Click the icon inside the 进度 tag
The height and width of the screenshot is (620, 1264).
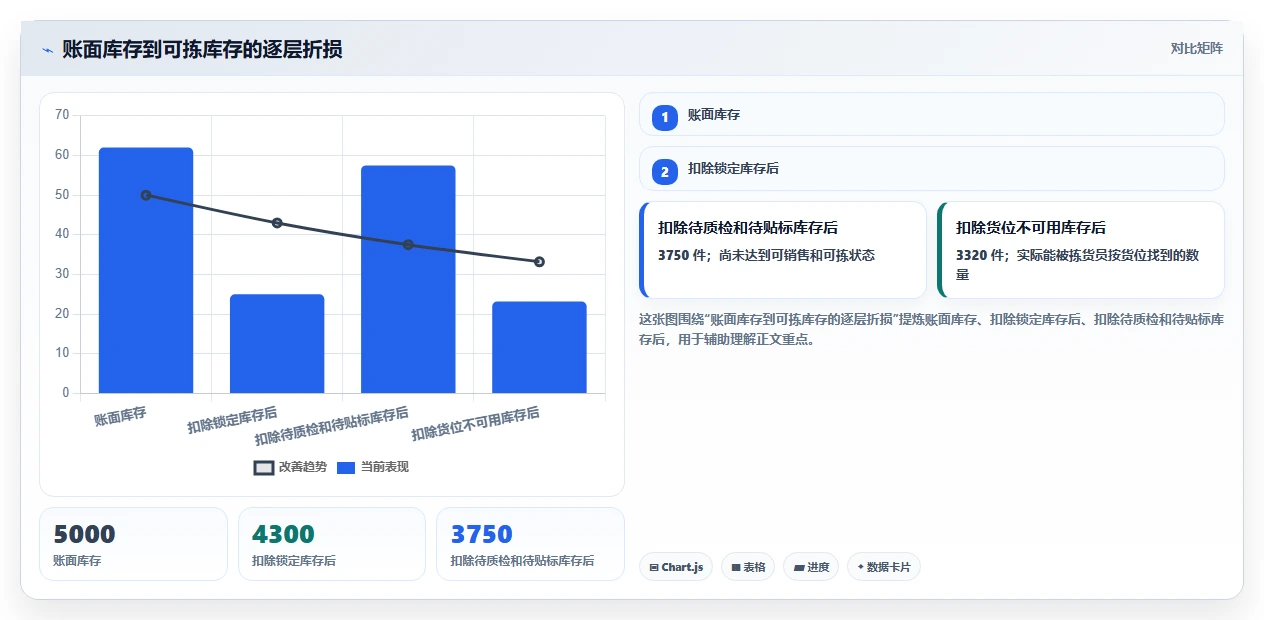(798, 567)
